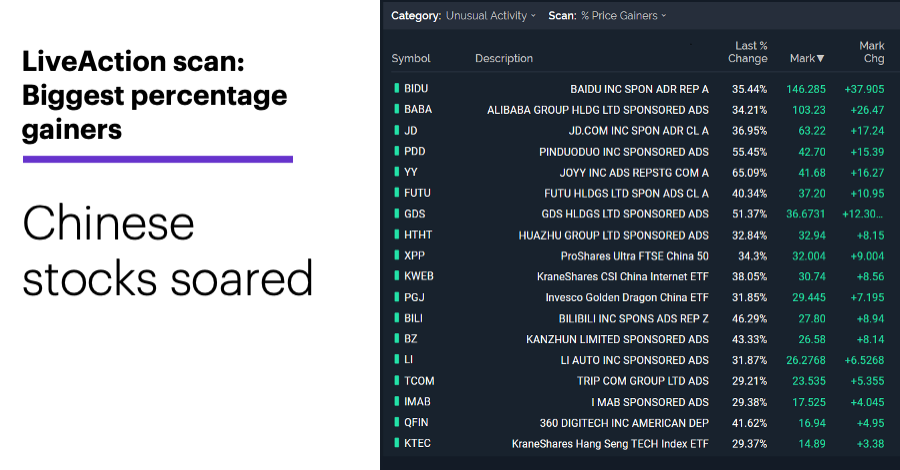Sort by the Mark column arrow
Screen dimensions: 900x470
tap(820, 59)
